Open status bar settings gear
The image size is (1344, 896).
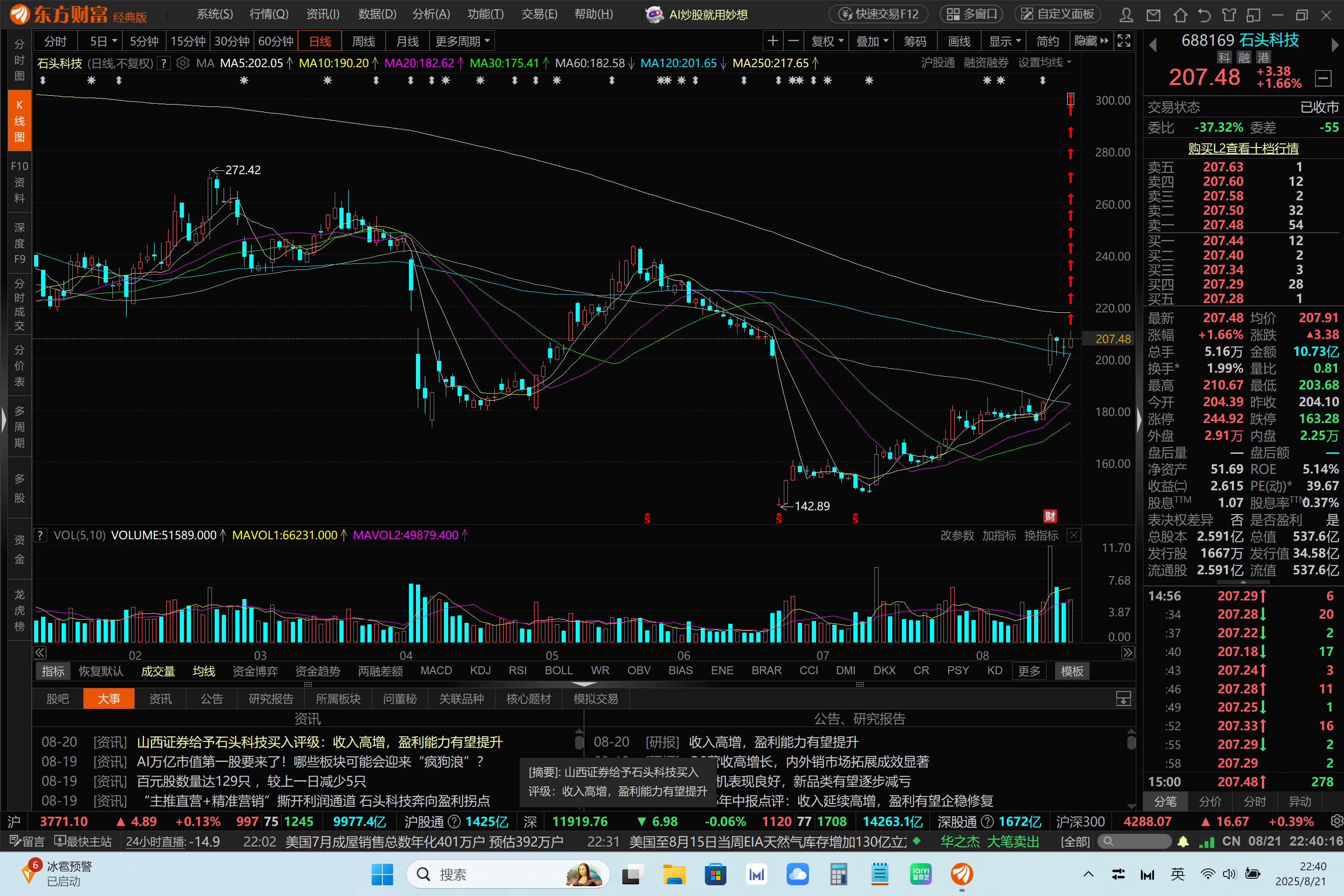pos(1337,822)
